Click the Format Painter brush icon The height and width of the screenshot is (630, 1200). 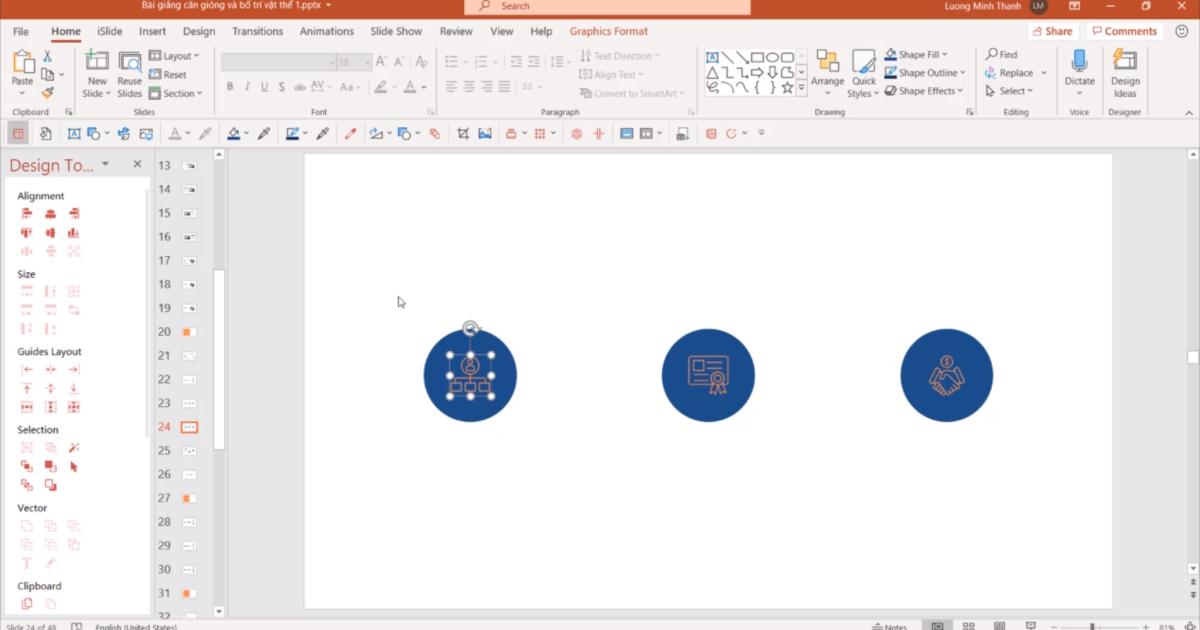[47, 92]
